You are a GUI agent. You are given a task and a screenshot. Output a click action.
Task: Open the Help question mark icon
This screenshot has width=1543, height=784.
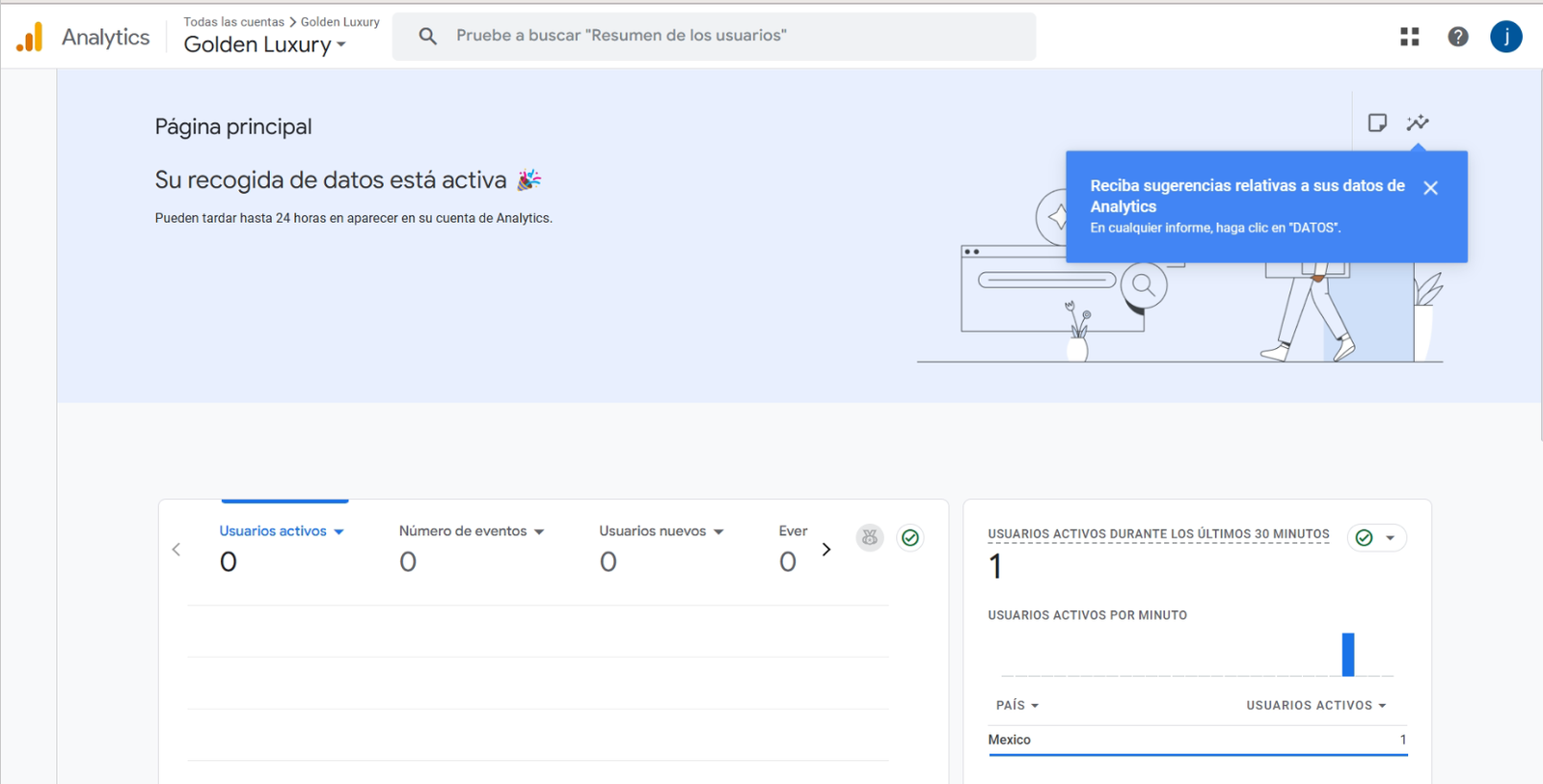pos(1457,37)
